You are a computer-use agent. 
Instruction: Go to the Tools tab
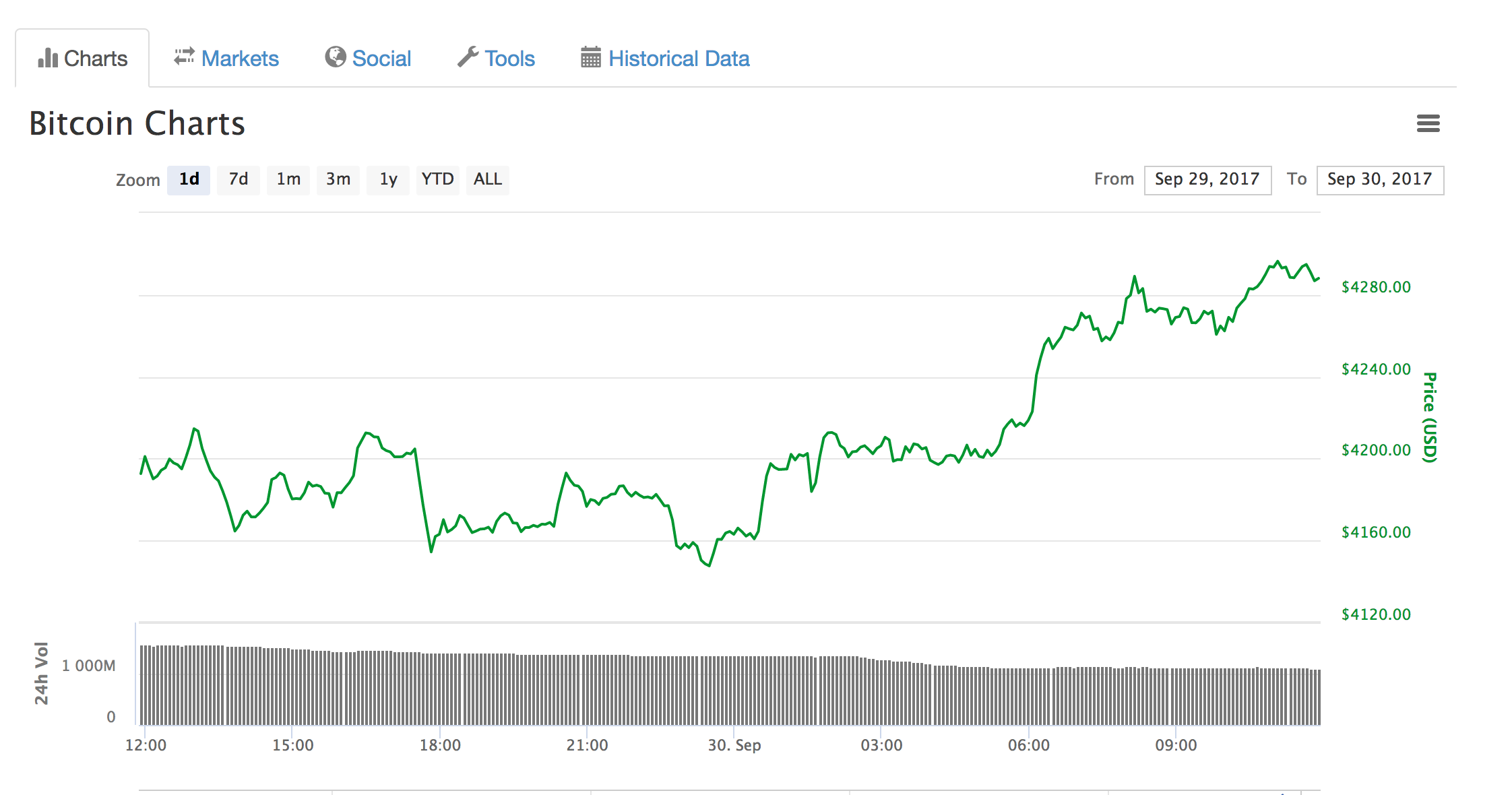coord(509,59)
